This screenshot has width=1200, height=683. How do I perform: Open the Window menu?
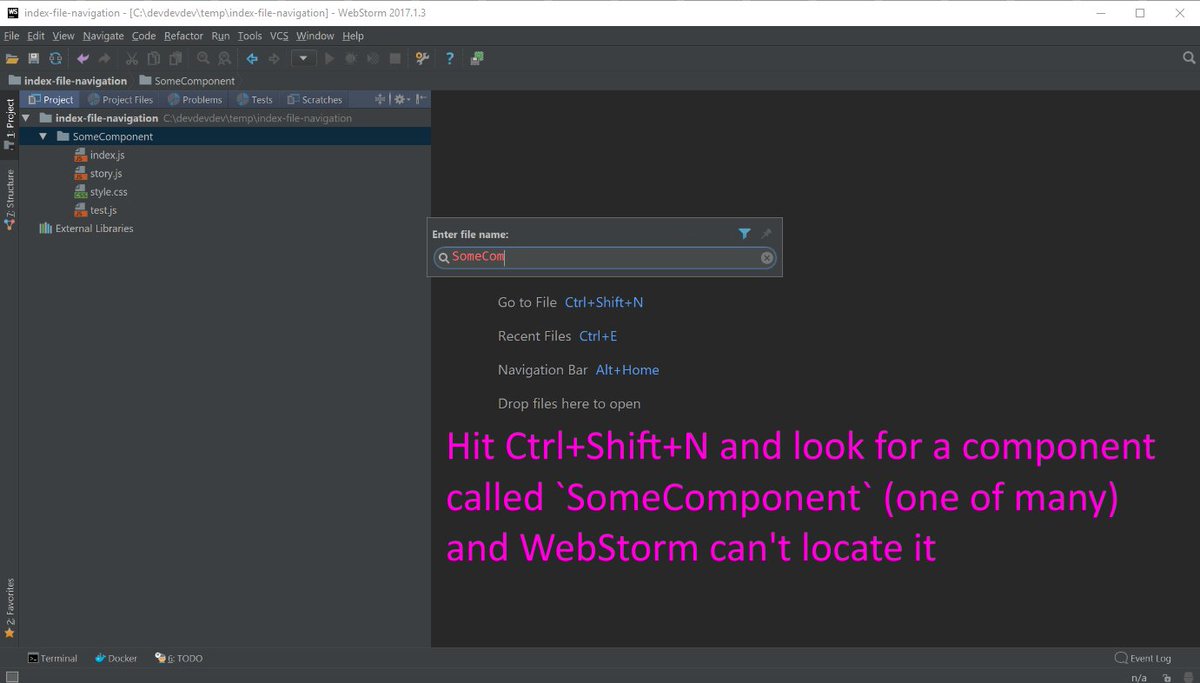pyautogui.click(x=315, y=36)
